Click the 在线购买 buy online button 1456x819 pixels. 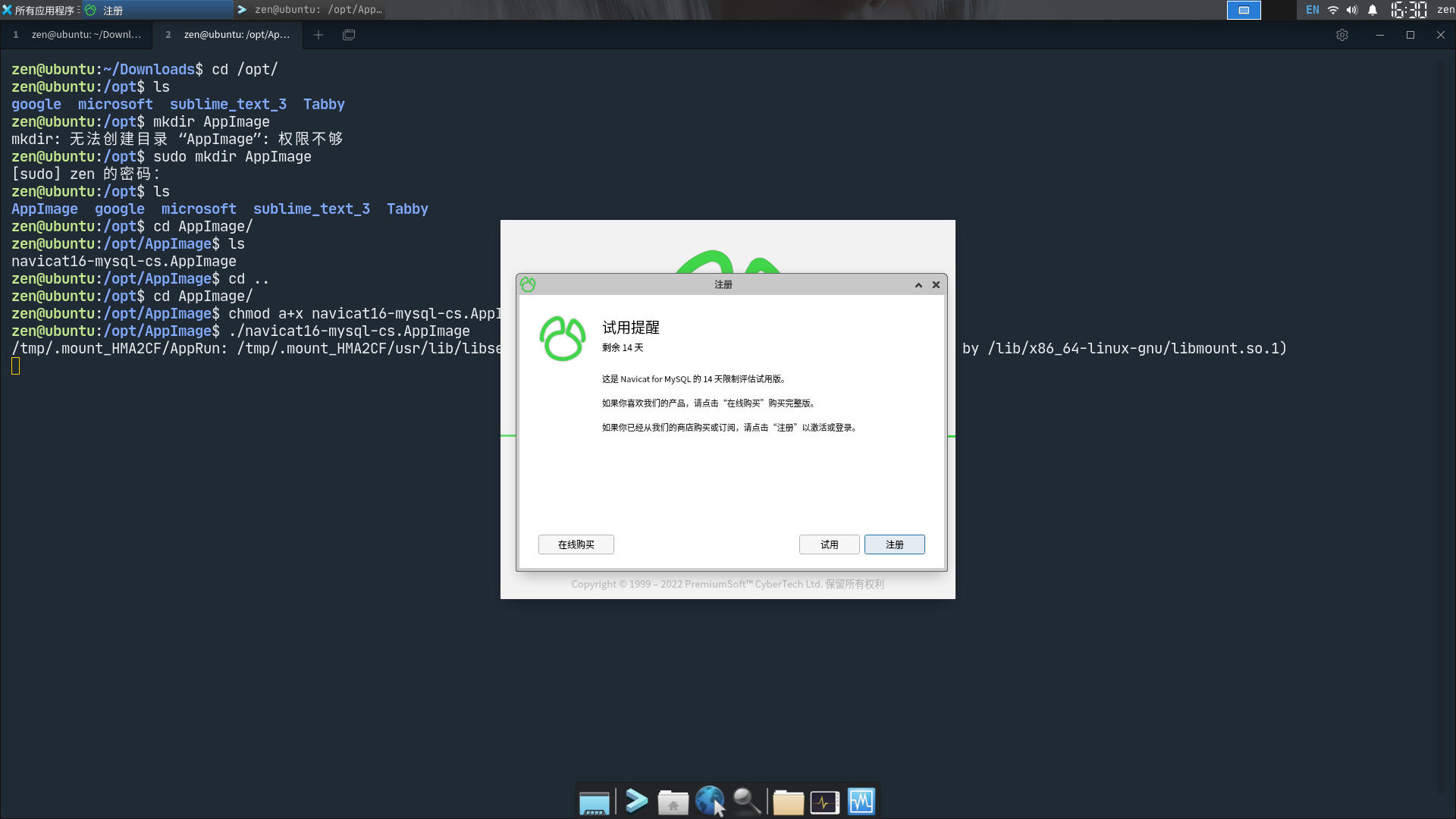click(x=576, y=544)
